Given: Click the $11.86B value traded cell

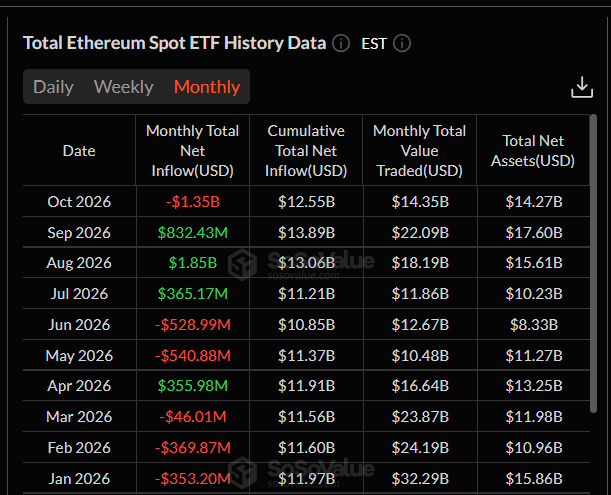Looking at the screenshot, I should [420, 293].
